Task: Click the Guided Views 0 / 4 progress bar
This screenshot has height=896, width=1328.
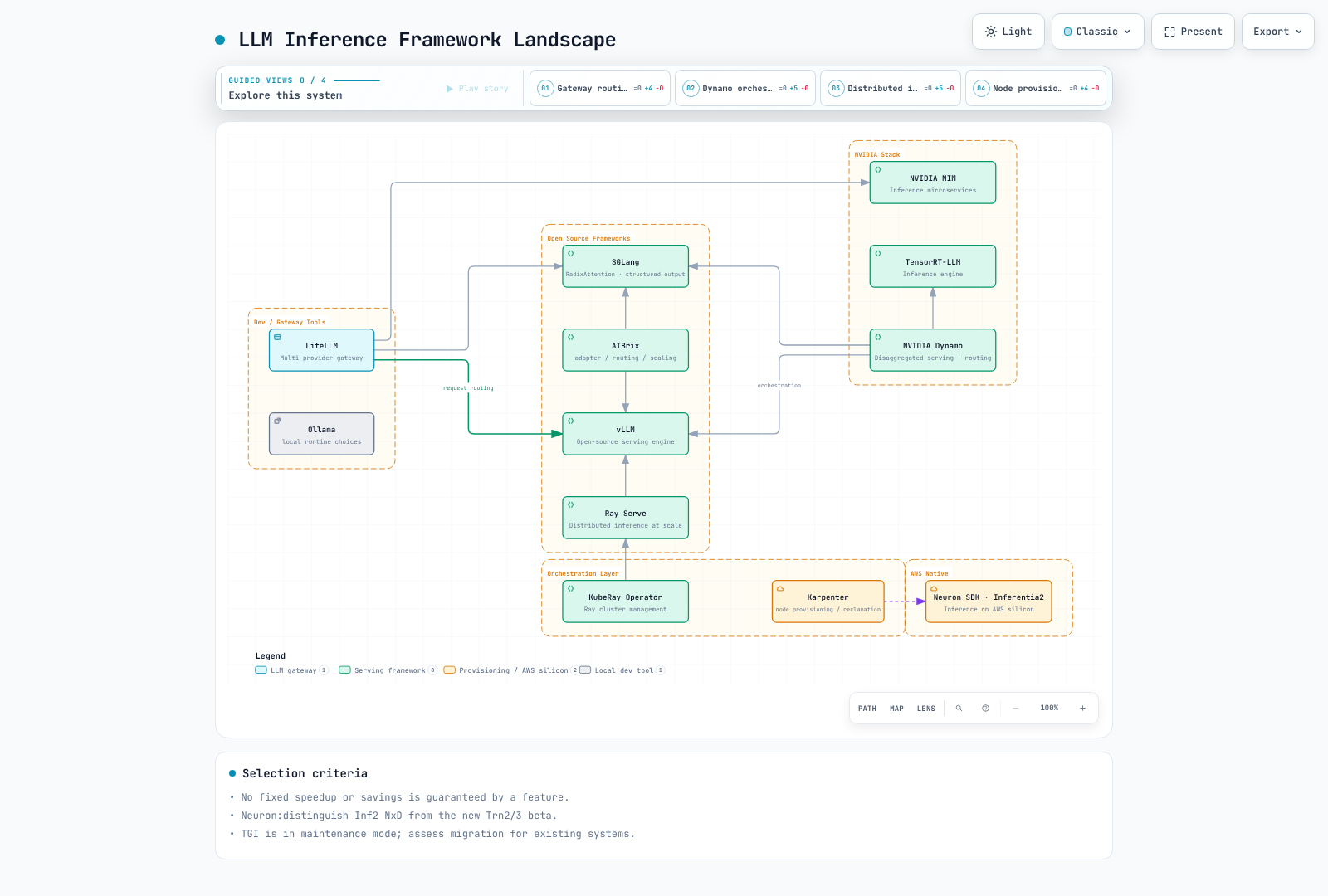Action: point(357,80)
